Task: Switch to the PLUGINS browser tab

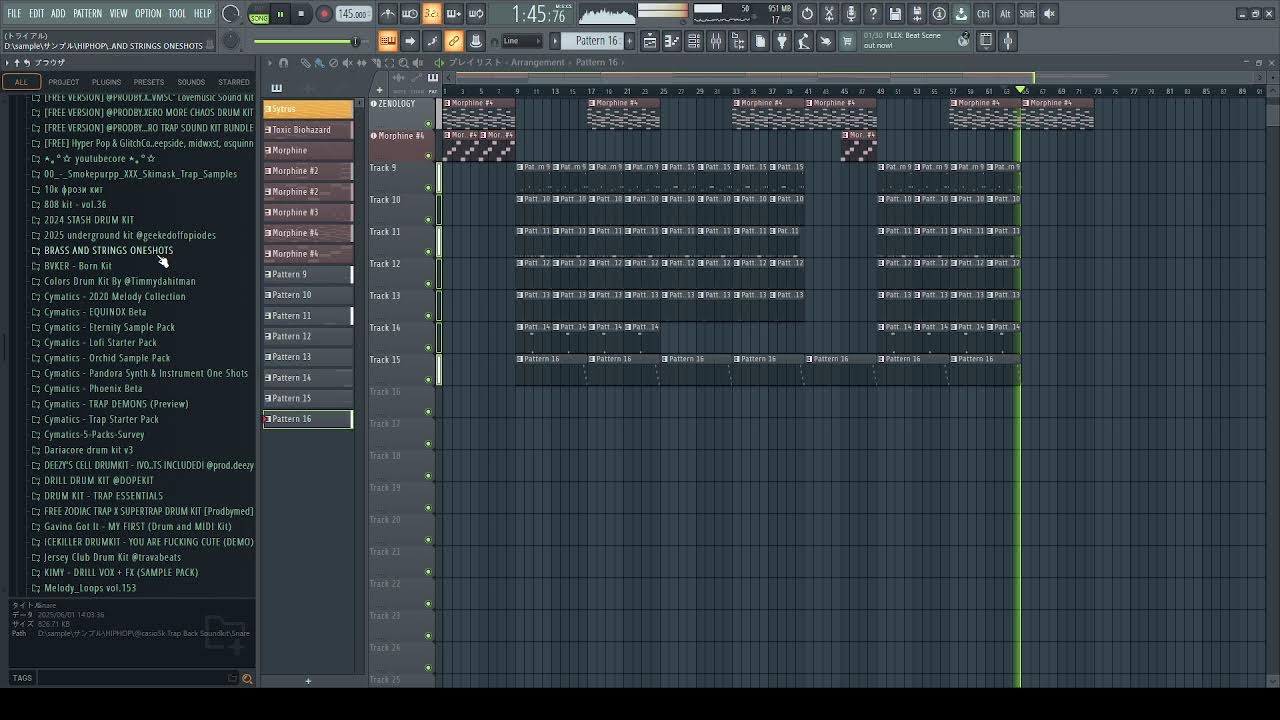Action: click(x=106, y=82)
